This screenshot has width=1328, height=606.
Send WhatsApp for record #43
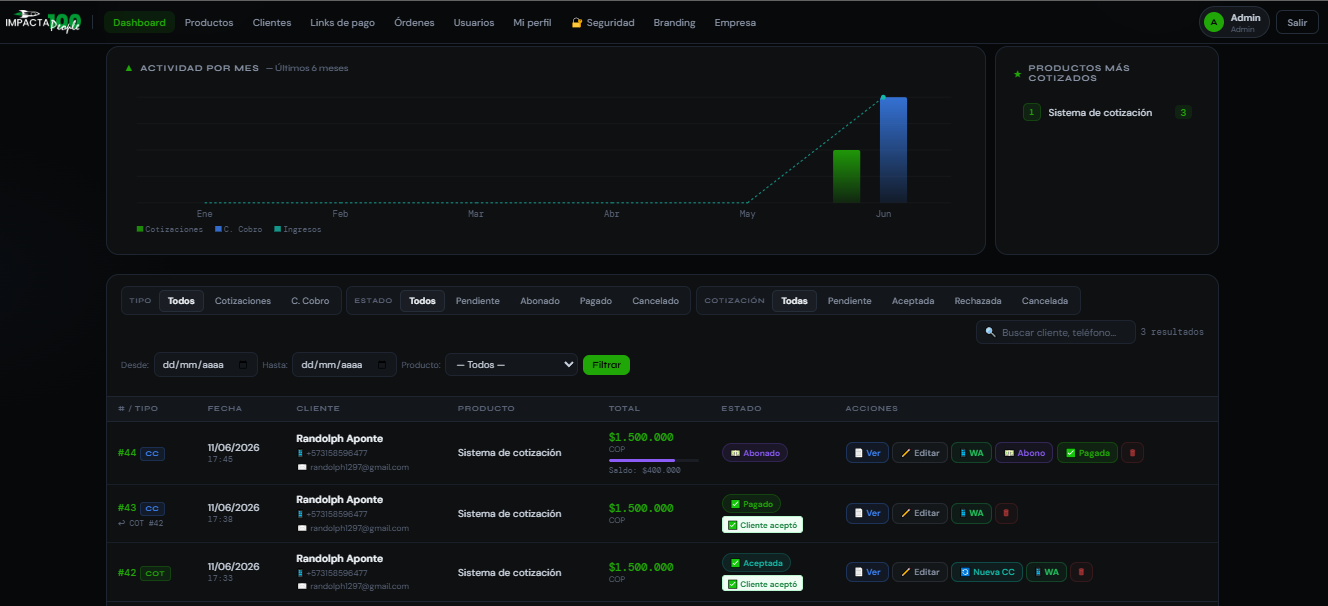pos(971,513)
